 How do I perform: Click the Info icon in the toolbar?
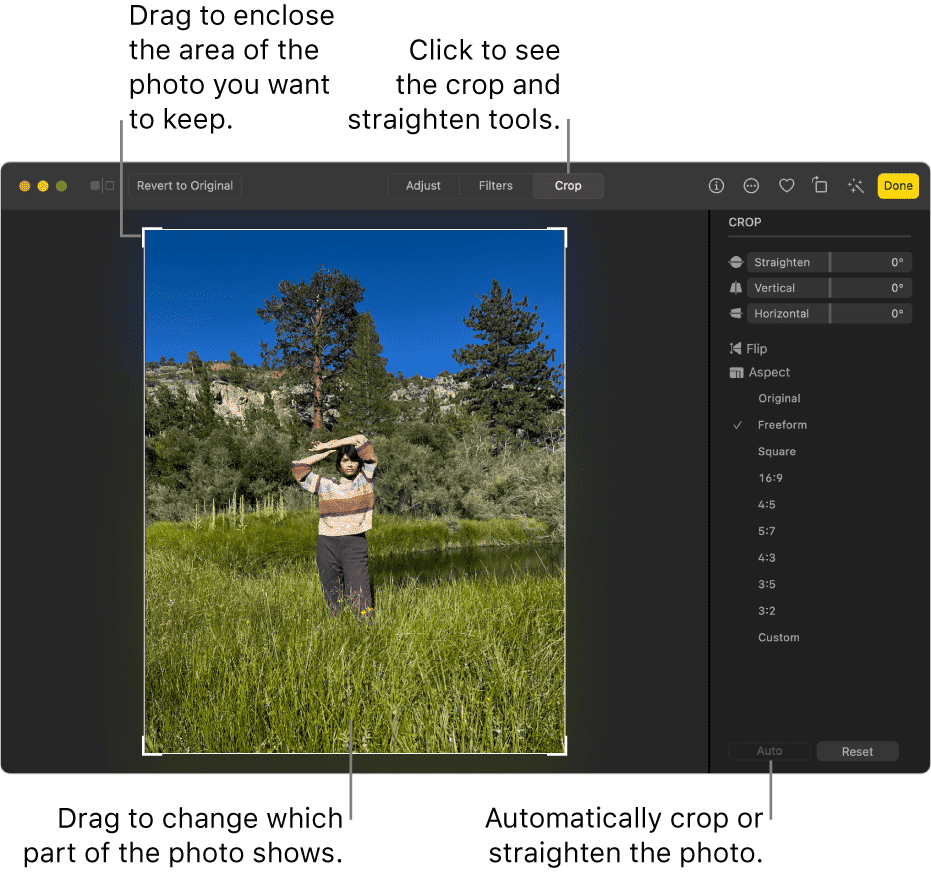tap(716, 185)
